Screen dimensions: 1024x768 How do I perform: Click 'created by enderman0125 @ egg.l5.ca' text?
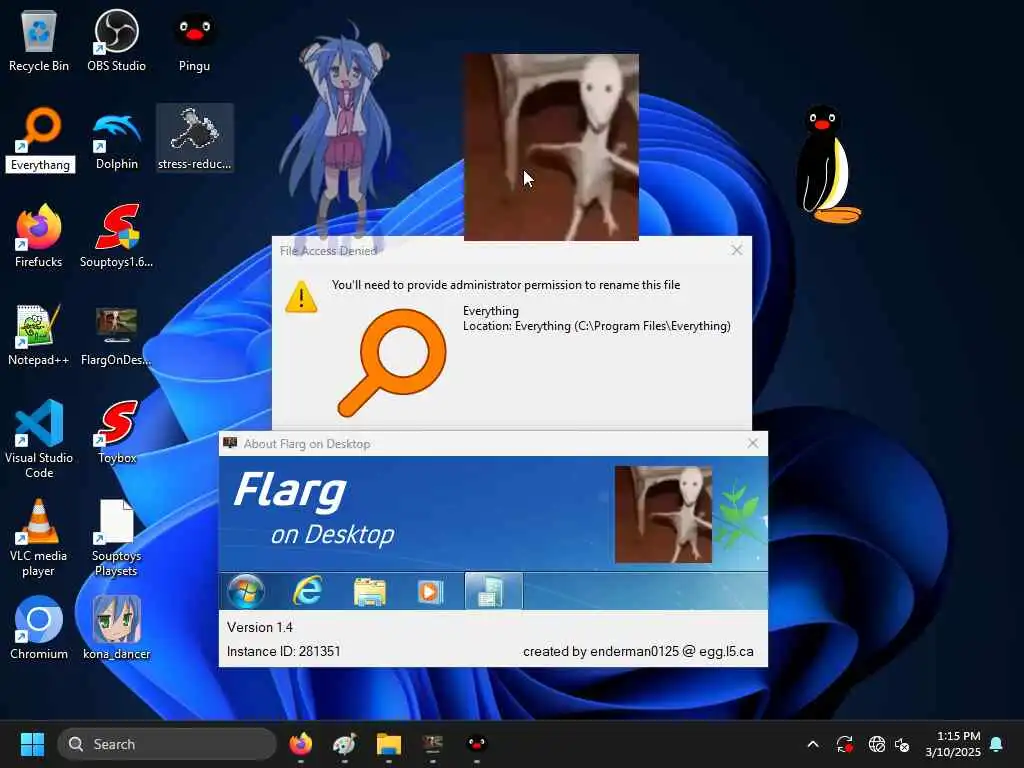point(638,651)
